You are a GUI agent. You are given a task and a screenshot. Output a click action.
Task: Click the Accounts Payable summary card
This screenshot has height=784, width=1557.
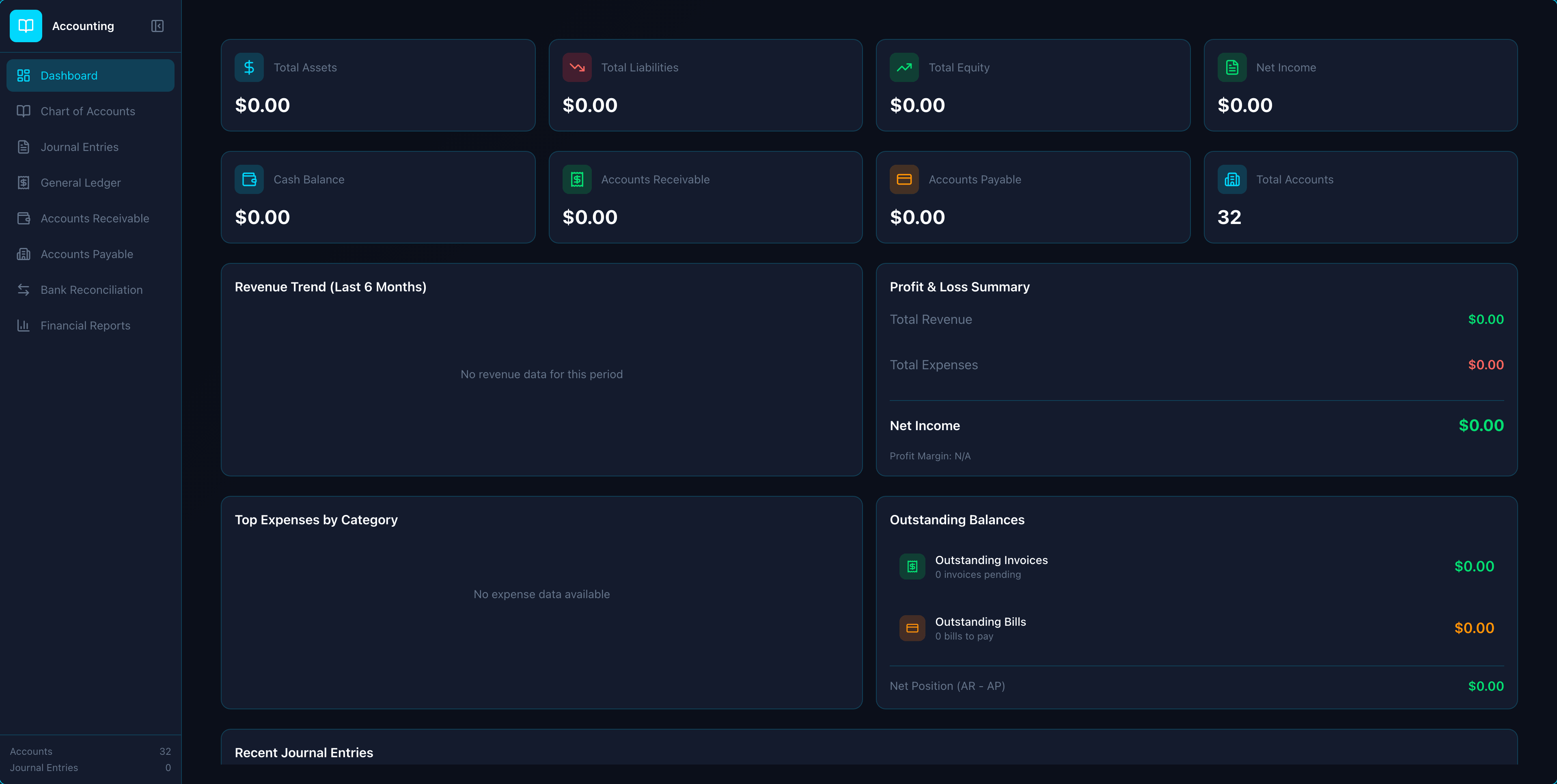click(x=1033, y=198)
